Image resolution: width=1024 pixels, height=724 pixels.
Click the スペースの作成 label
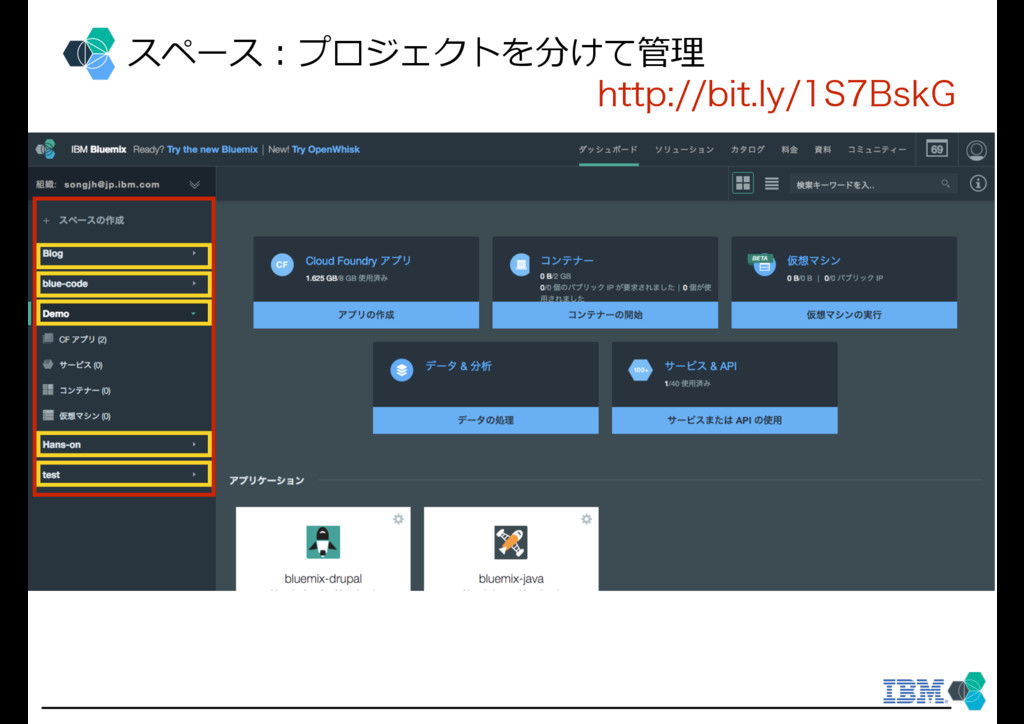click(91, 221)
